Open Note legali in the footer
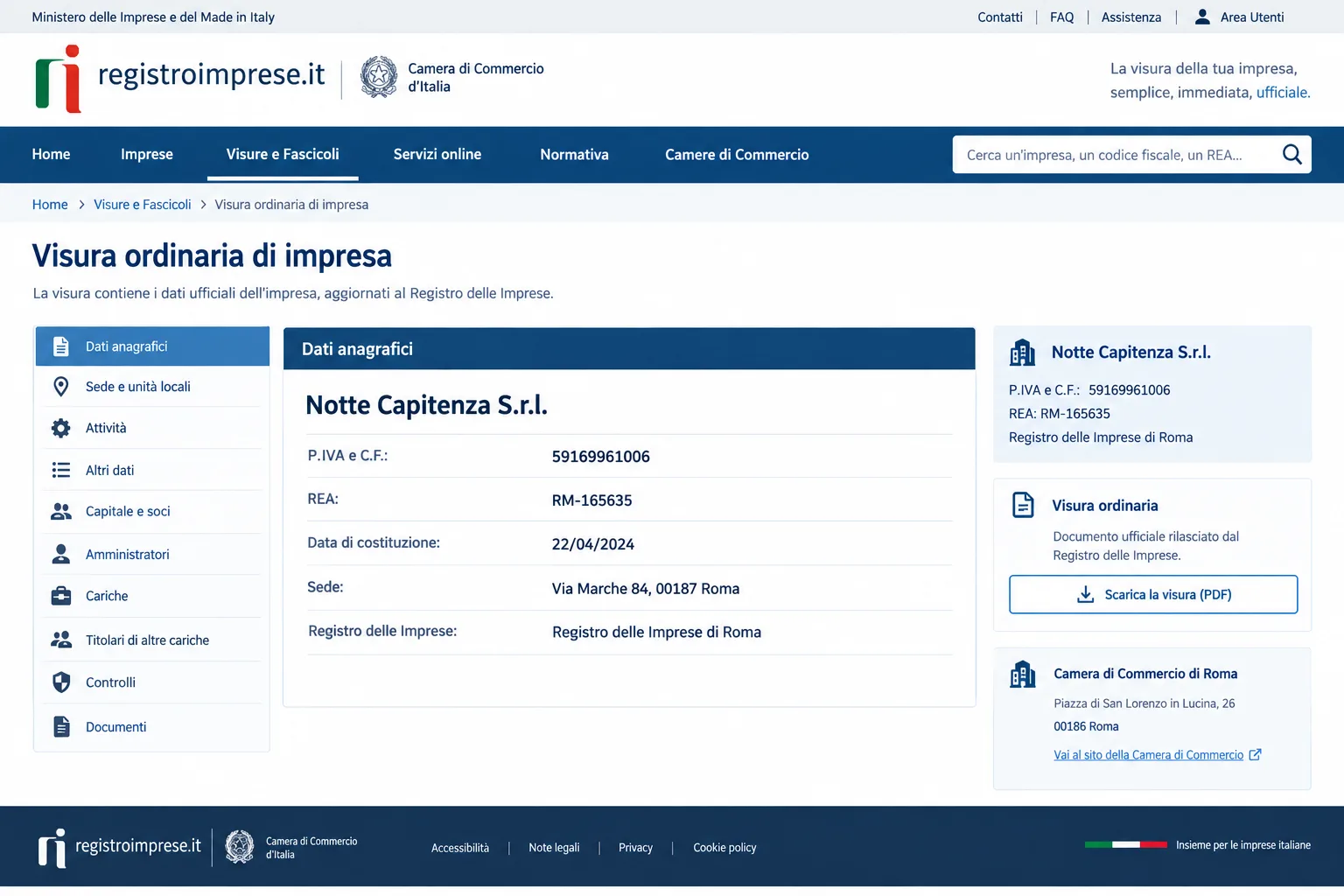1344x896 pixels. (x=554, y=848)
